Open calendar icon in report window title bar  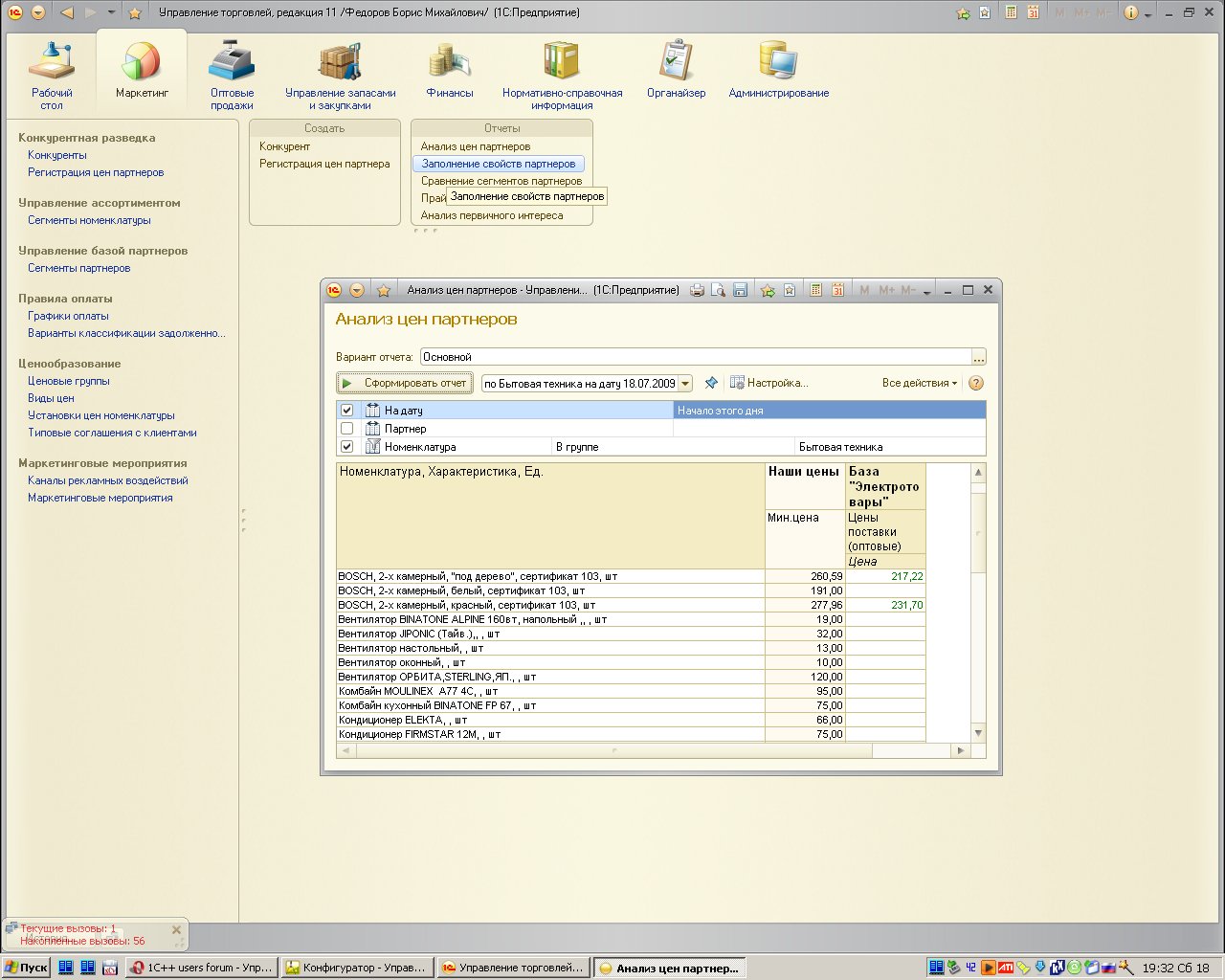point(837,291)
